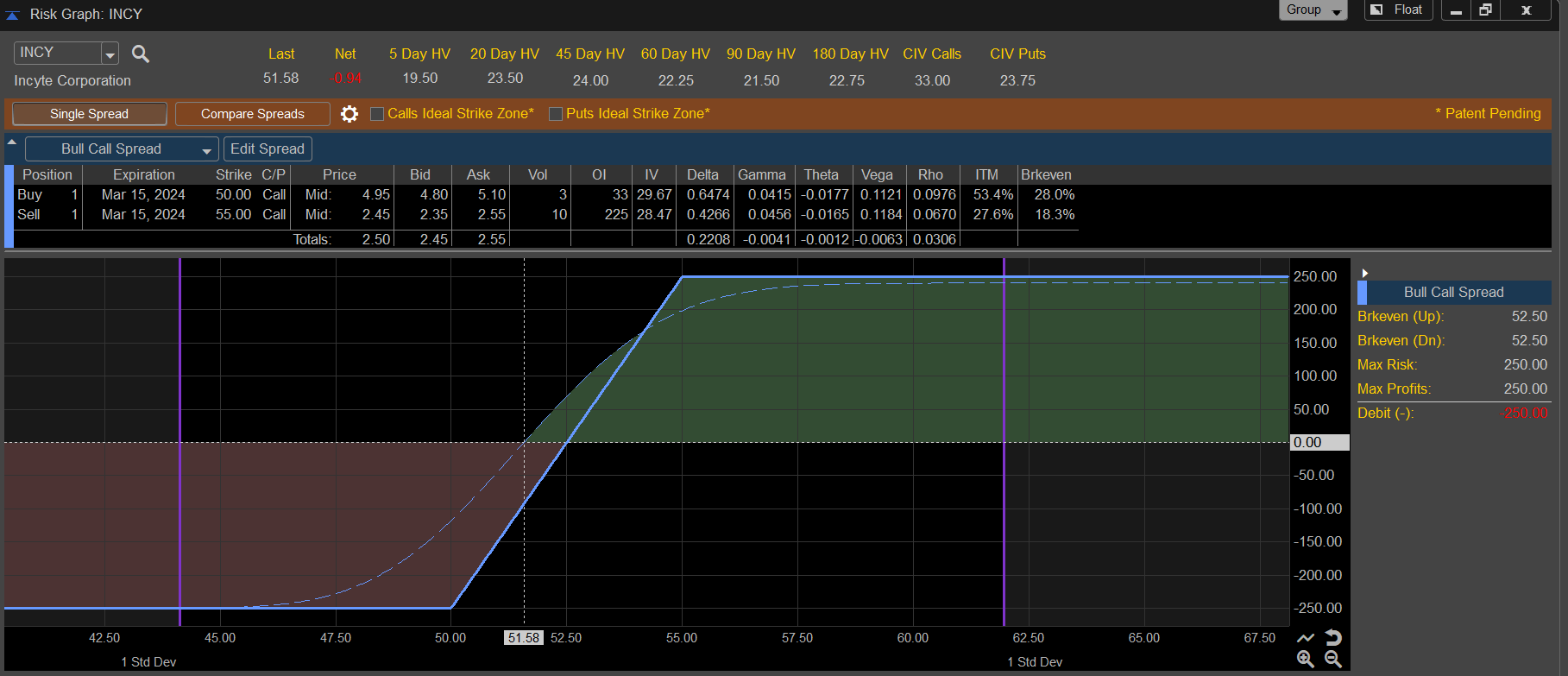The height and width of the screenshot is (676, 1568).
Task: Click the zoom in magnifier icon
Action: click(1306, 660)
